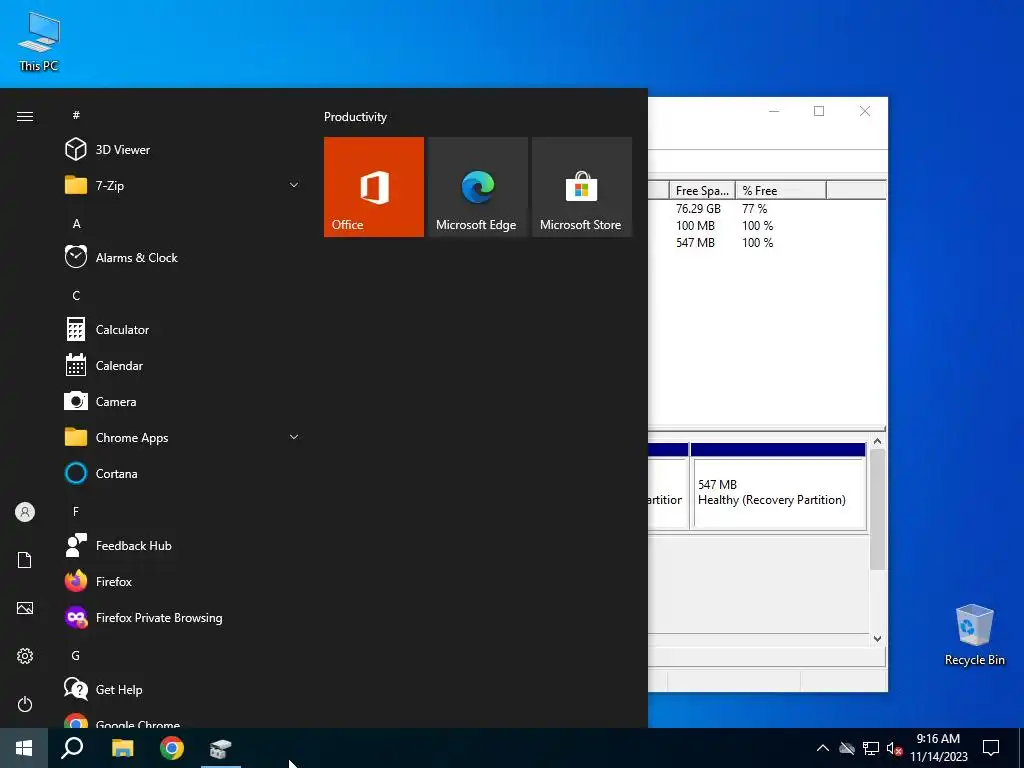Open the Calculator app

click(183, 330)
